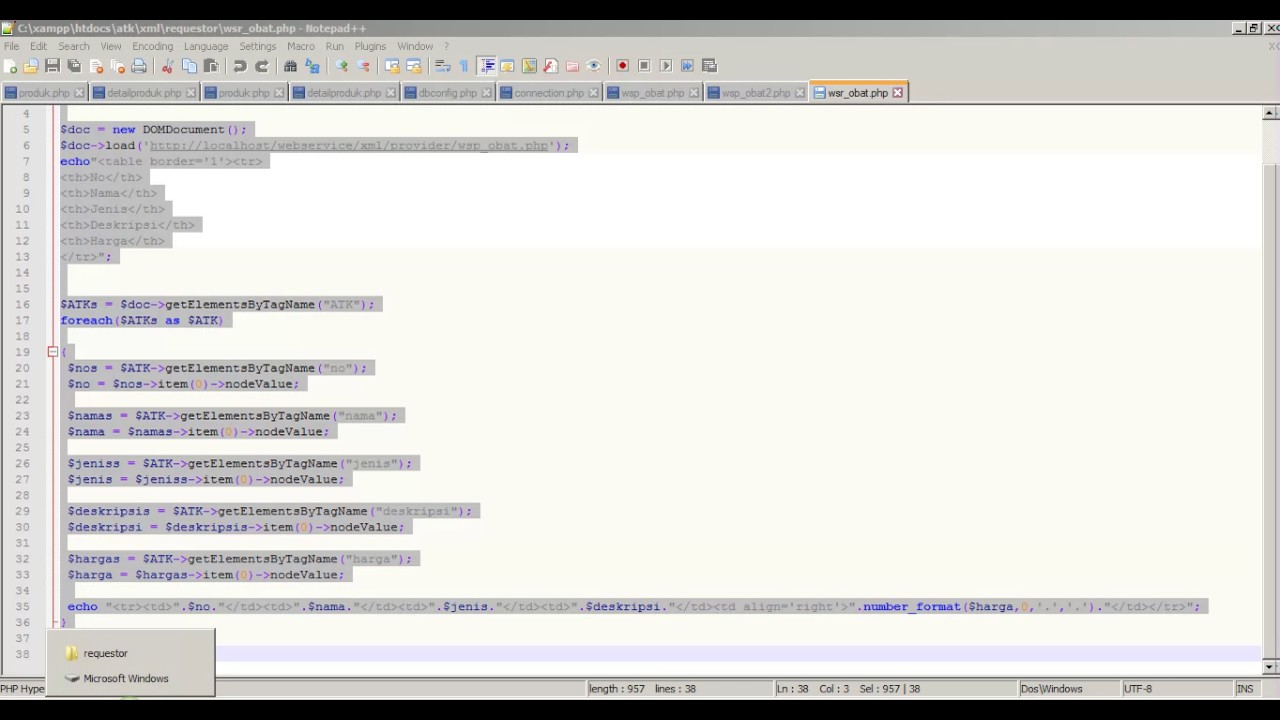
Task: Switch to the wsp_obat.php tab
Action: point(652,93)
